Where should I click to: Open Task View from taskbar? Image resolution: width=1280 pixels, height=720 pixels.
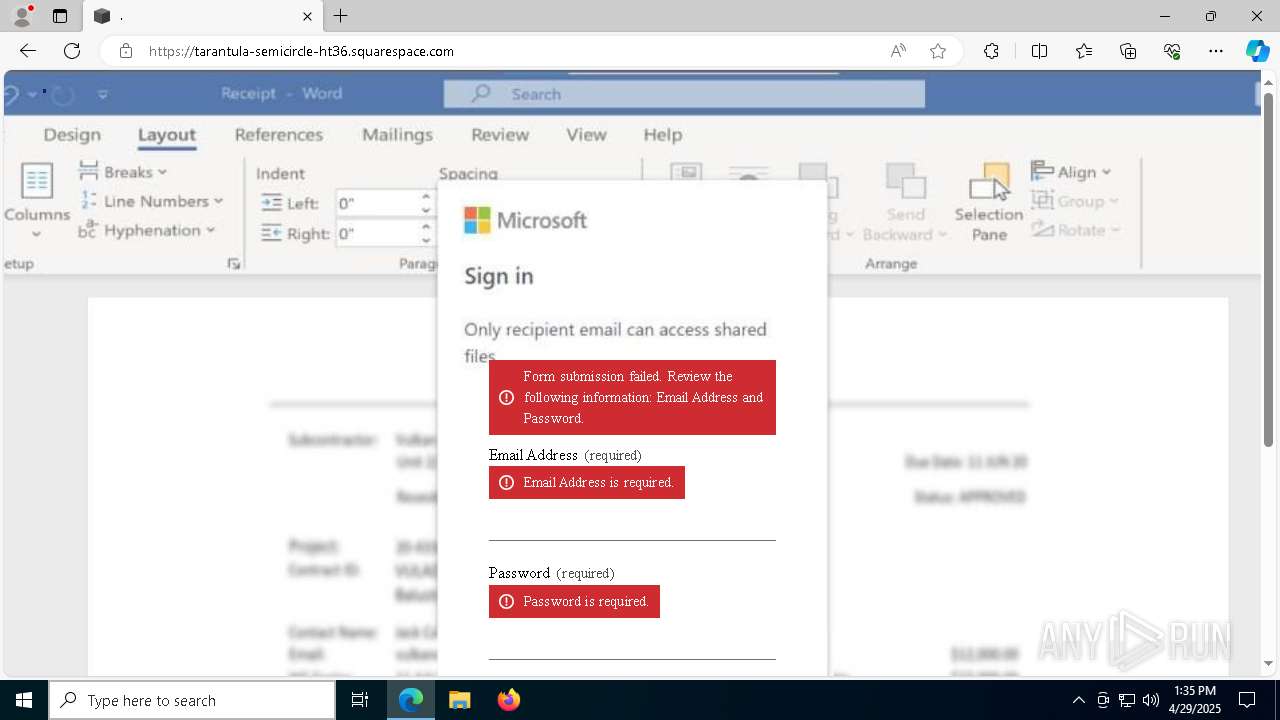[360, 700]
